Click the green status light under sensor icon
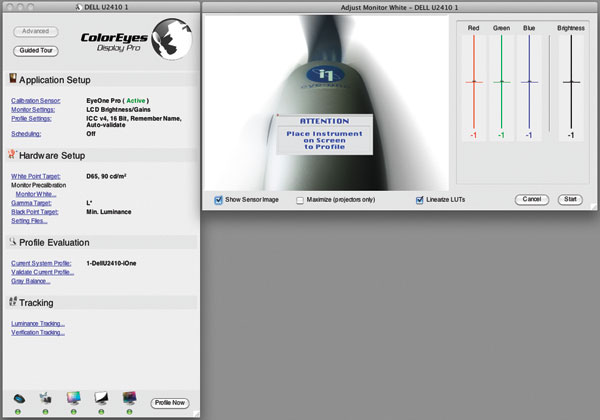Image resolution: width=600 pixels, height=420 pixels. coord(18,412)
